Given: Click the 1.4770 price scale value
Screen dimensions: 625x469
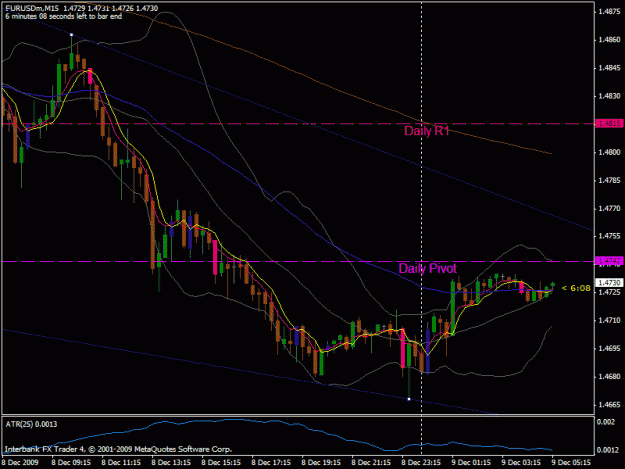Looking at the screenshot, I should (609, 208).
